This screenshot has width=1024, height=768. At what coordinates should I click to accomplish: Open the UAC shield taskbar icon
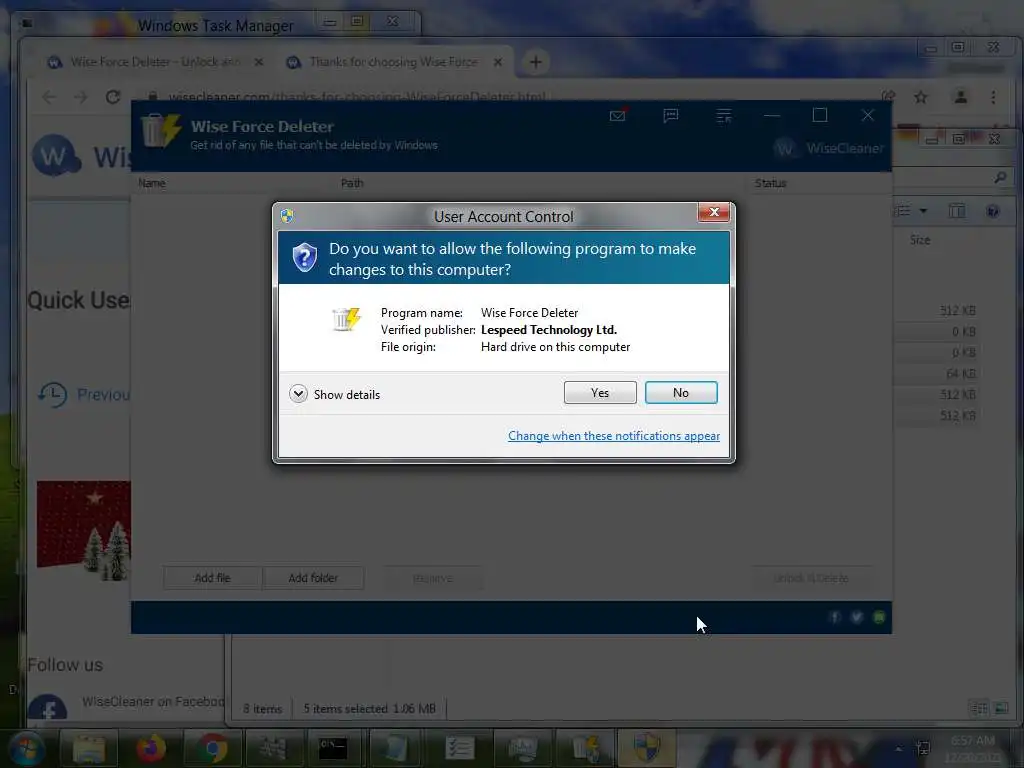[x=647, y=748]
